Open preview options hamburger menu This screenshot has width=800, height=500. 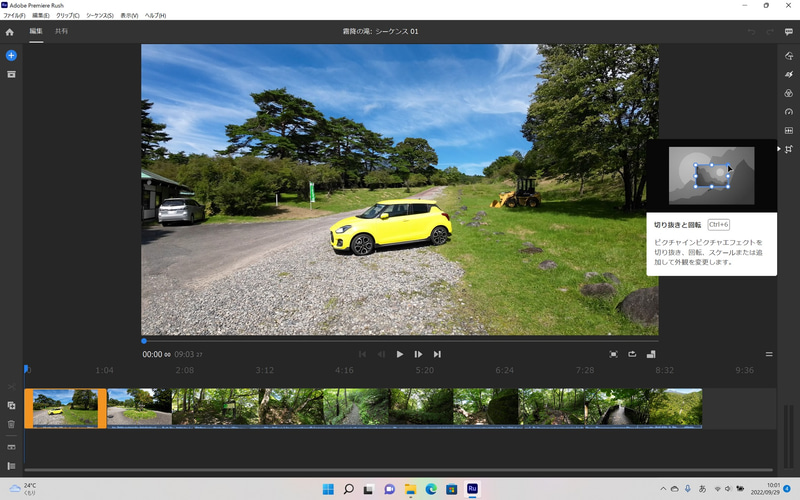coord(769,354)
